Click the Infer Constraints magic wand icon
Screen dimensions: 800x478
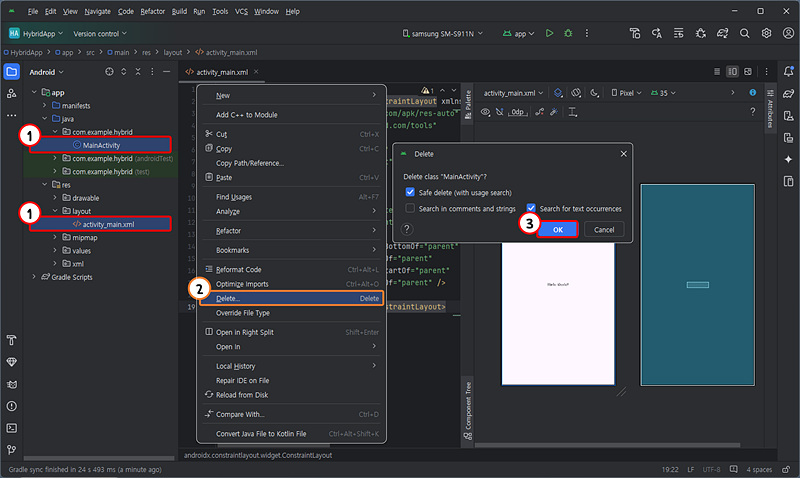point(554,112)
